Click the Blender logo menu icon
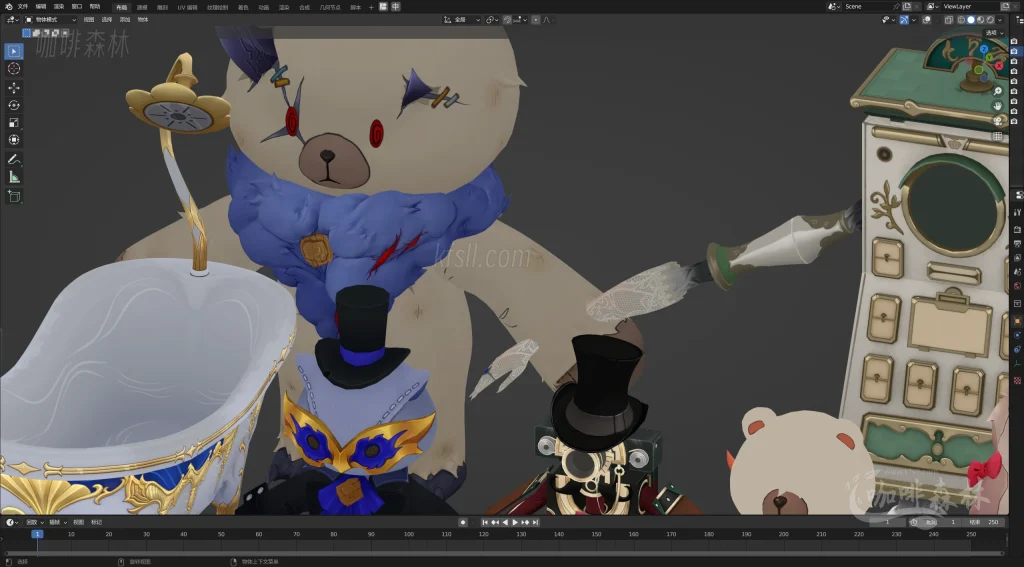The width and height of the screenshot is (1024, 567). (x=8, y=7)
